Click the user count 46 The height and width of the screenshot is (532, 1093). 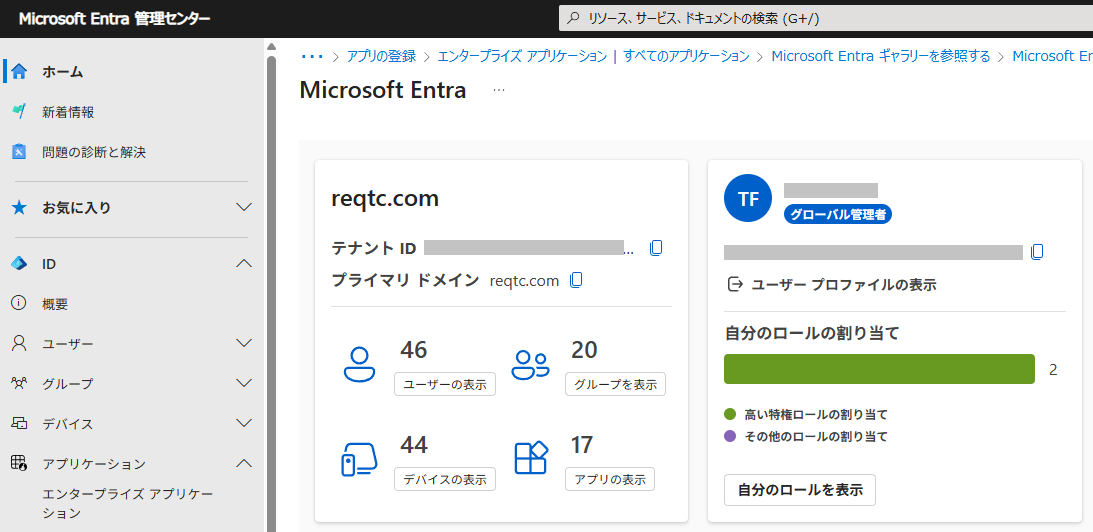(413, 349)
